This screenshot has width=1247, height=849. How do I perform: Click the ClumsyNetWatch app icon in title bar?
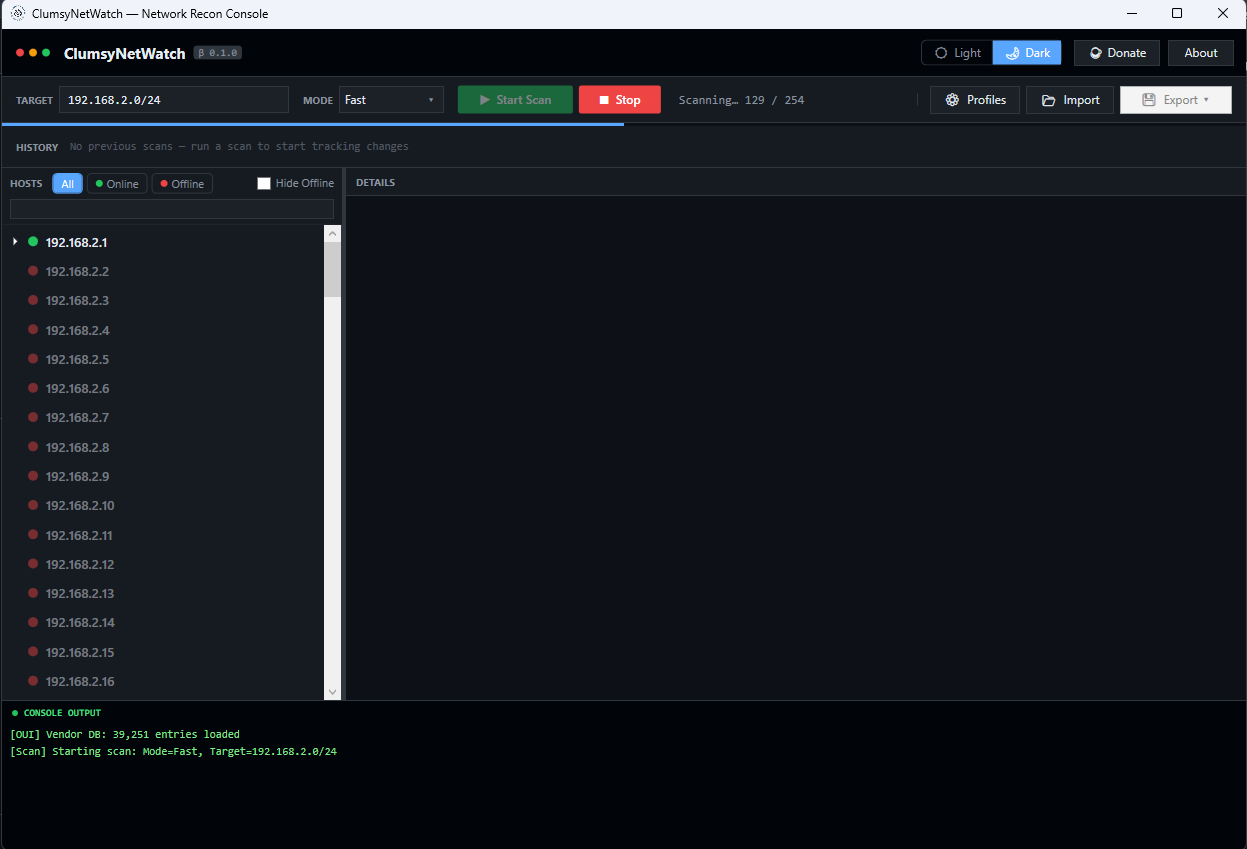[17, 14]
